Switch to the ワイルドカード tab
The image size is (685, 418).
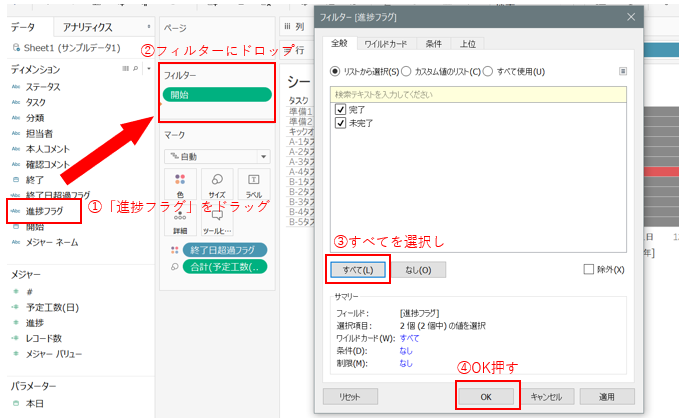[x=385, y=44]
